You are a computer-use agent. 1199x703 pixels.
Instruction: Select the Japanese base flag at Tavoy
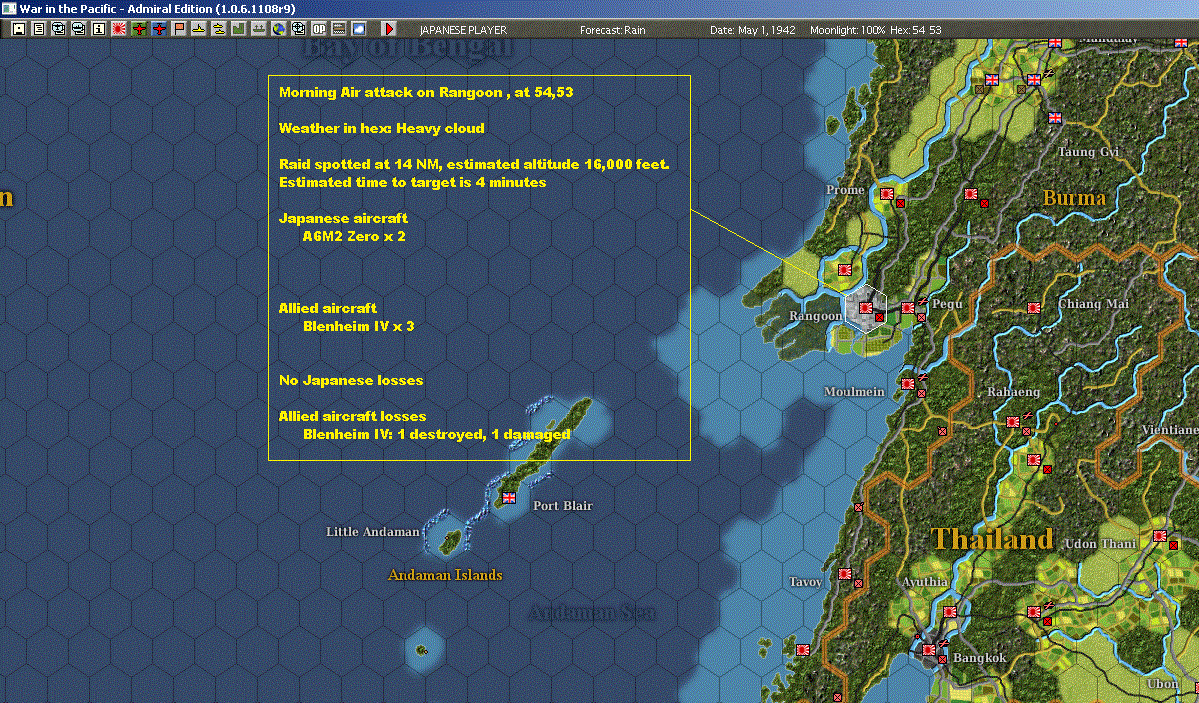[845, 574]
